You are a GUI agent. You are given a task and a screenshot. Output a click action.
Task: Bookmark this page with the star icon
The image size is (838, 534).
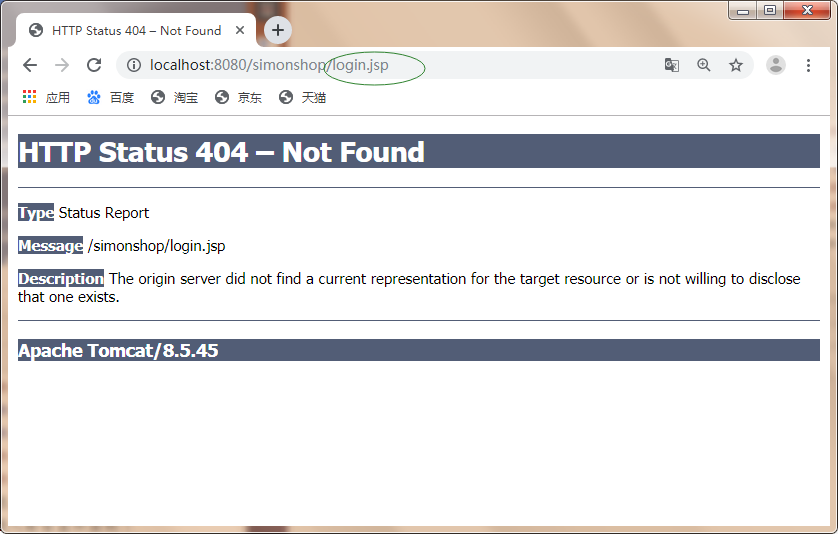coord(736,65)
